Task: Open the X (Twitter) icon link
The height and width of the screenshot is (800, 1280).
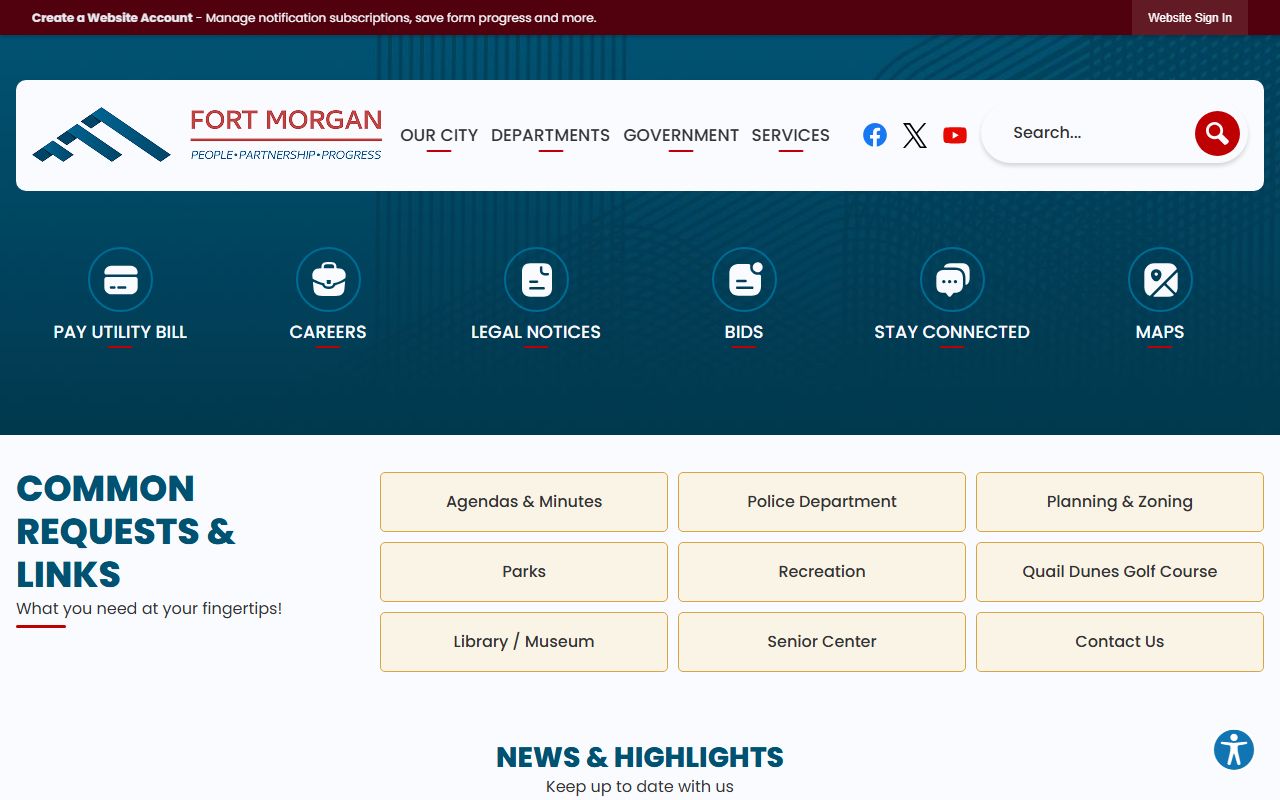Action: tap(915, 135)
